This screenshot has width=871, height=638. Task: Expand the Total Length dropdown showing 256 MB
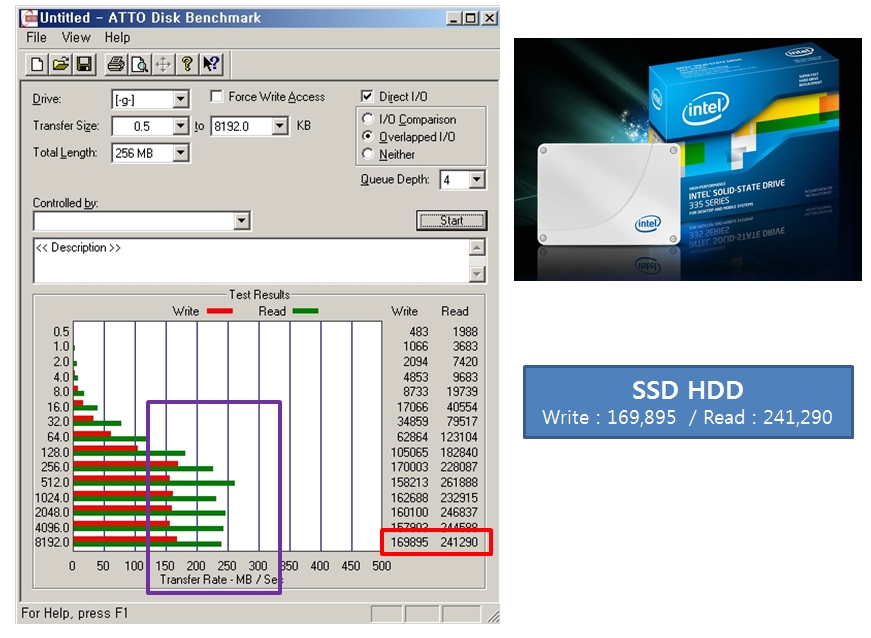(180, 153)
